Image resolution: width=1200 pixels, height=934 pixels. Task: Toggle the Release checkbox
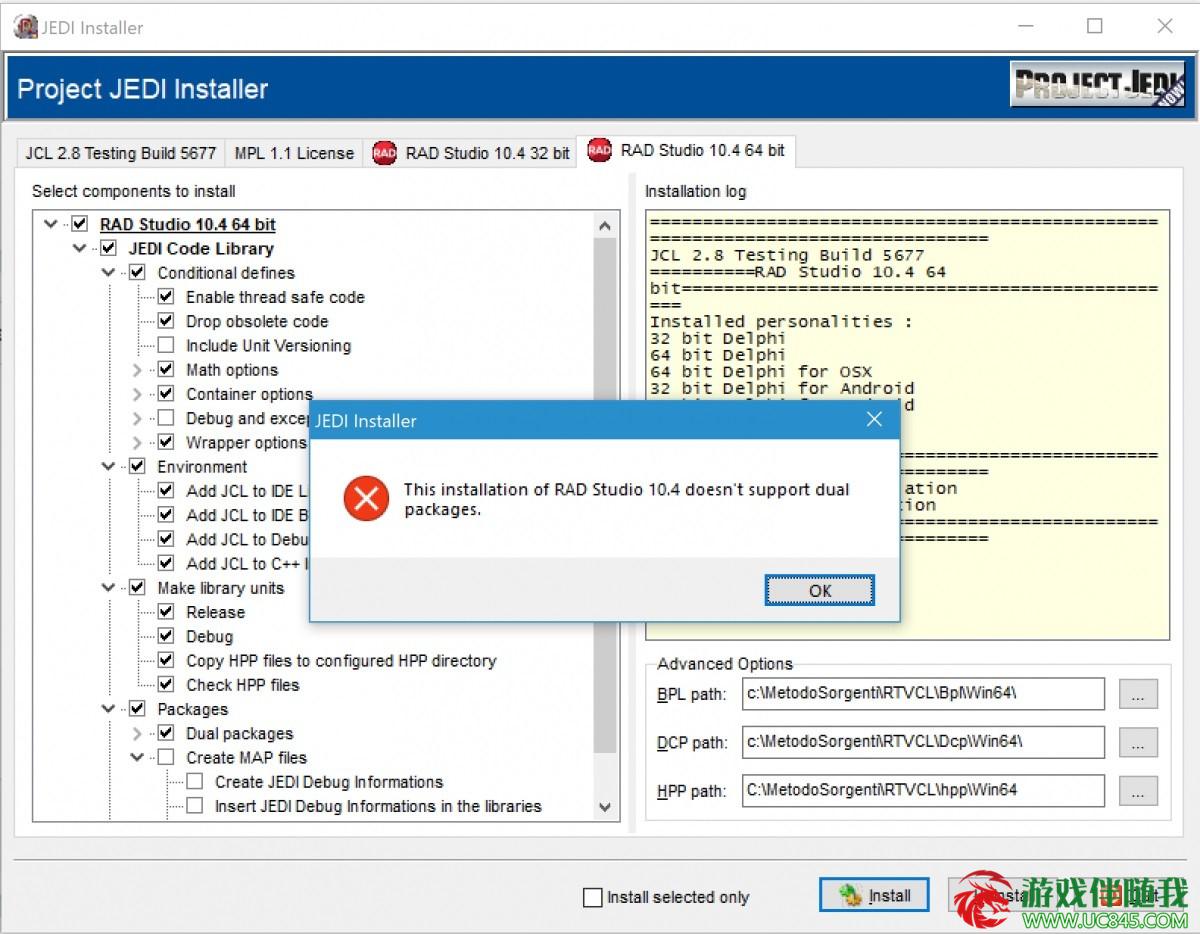pyautogui.click(x=167, y=612)
